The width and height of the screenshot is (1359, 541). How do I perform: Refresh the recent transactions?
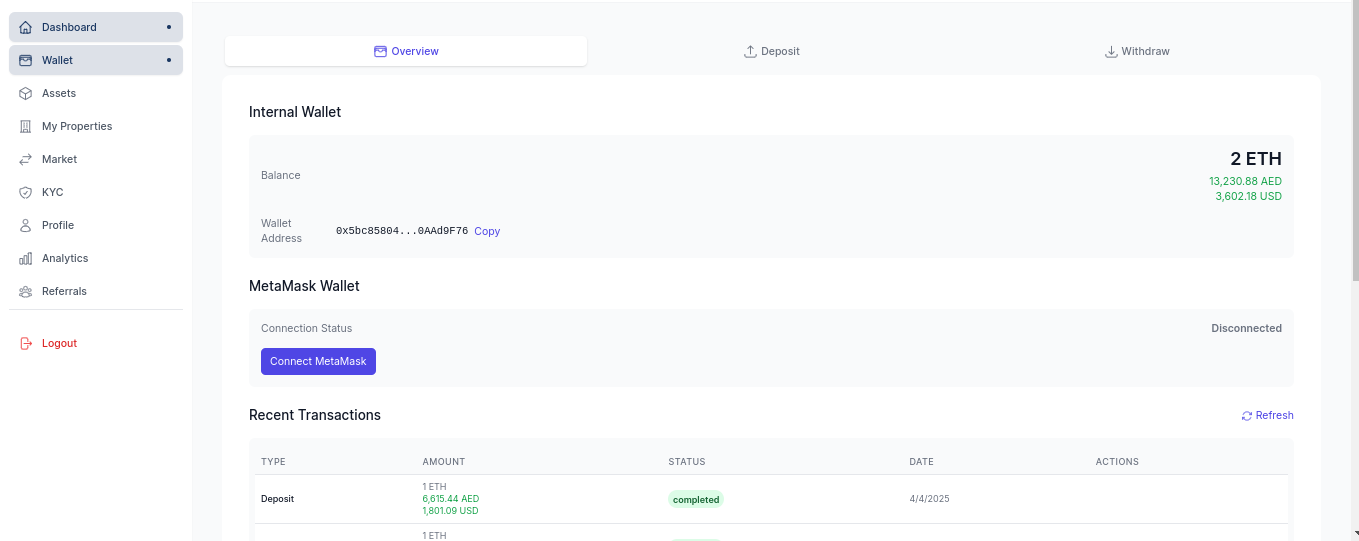tap(1267, 416)
